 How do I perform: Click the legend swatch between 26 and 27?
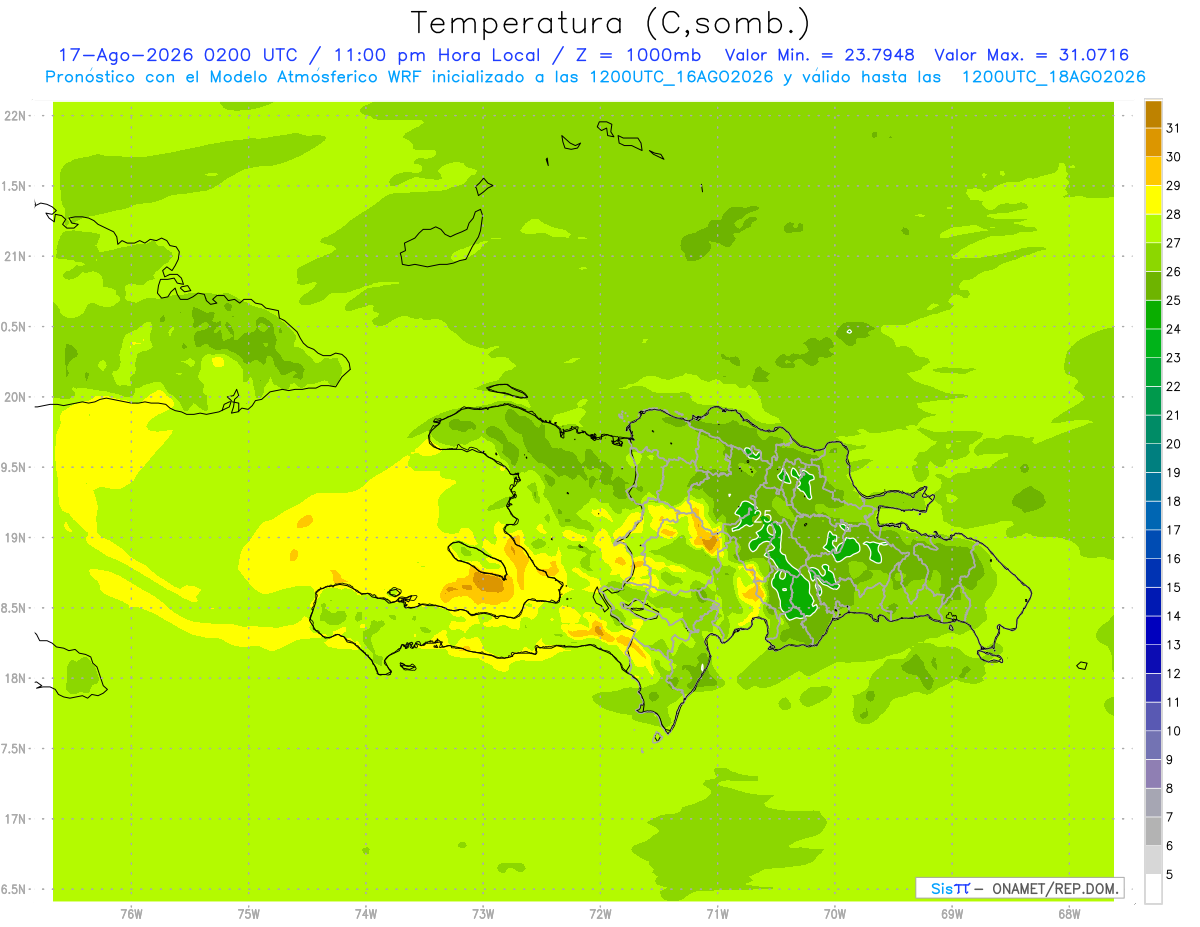[x=1153, y=257]
